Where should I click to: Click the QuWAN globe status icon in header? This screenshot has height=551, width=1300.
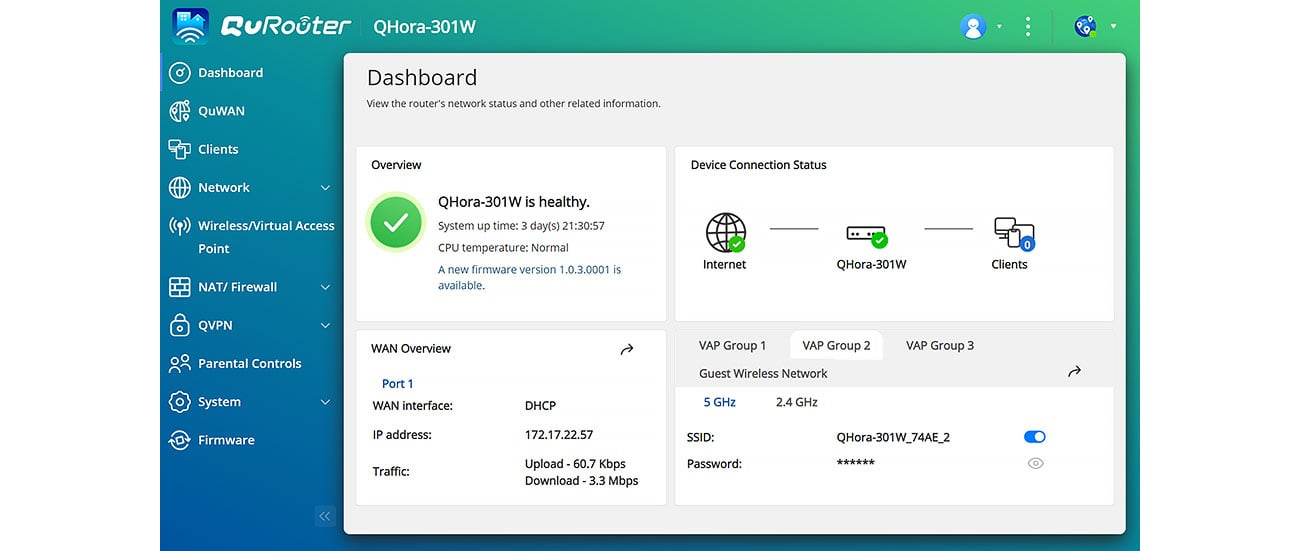coord(1085,27)
